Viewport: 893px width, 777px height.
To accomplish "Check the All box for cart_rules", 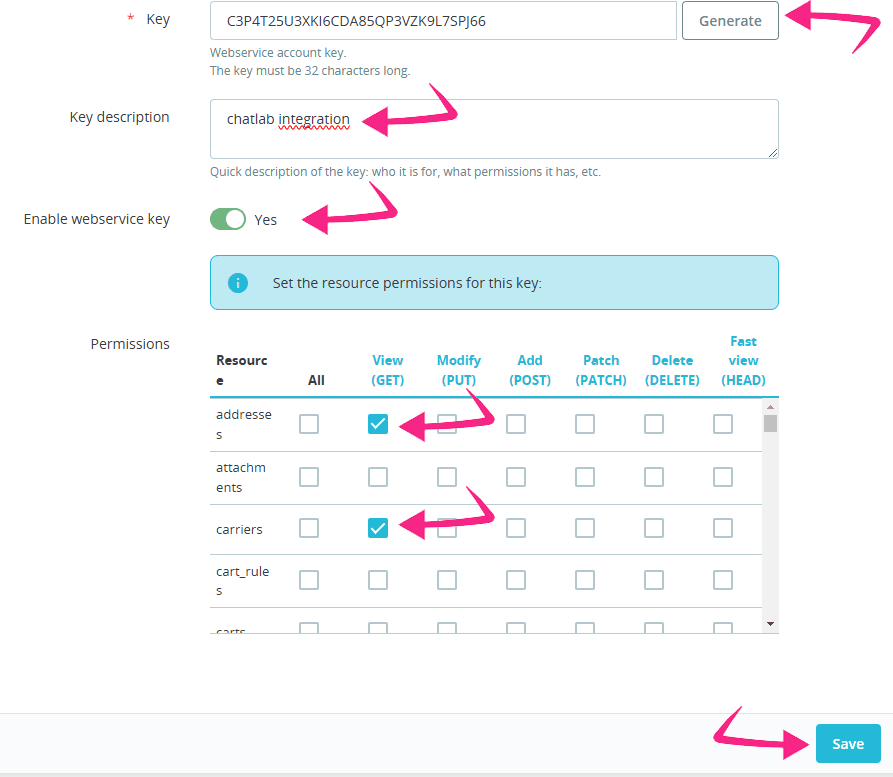I will pyautogui.click(x=309, y=580).
